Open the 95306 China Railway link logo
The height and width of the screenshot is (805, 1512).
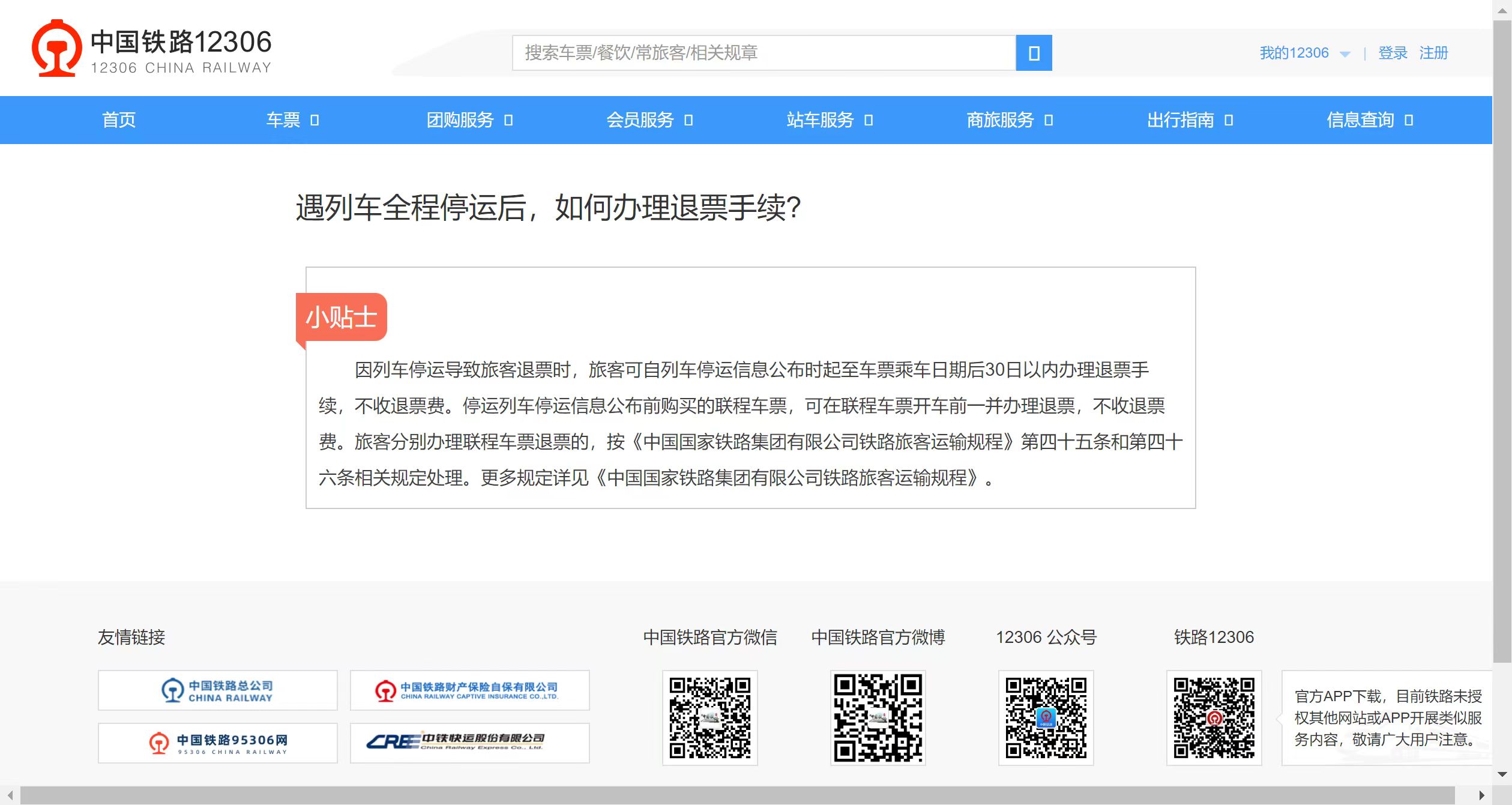point(217,743)
